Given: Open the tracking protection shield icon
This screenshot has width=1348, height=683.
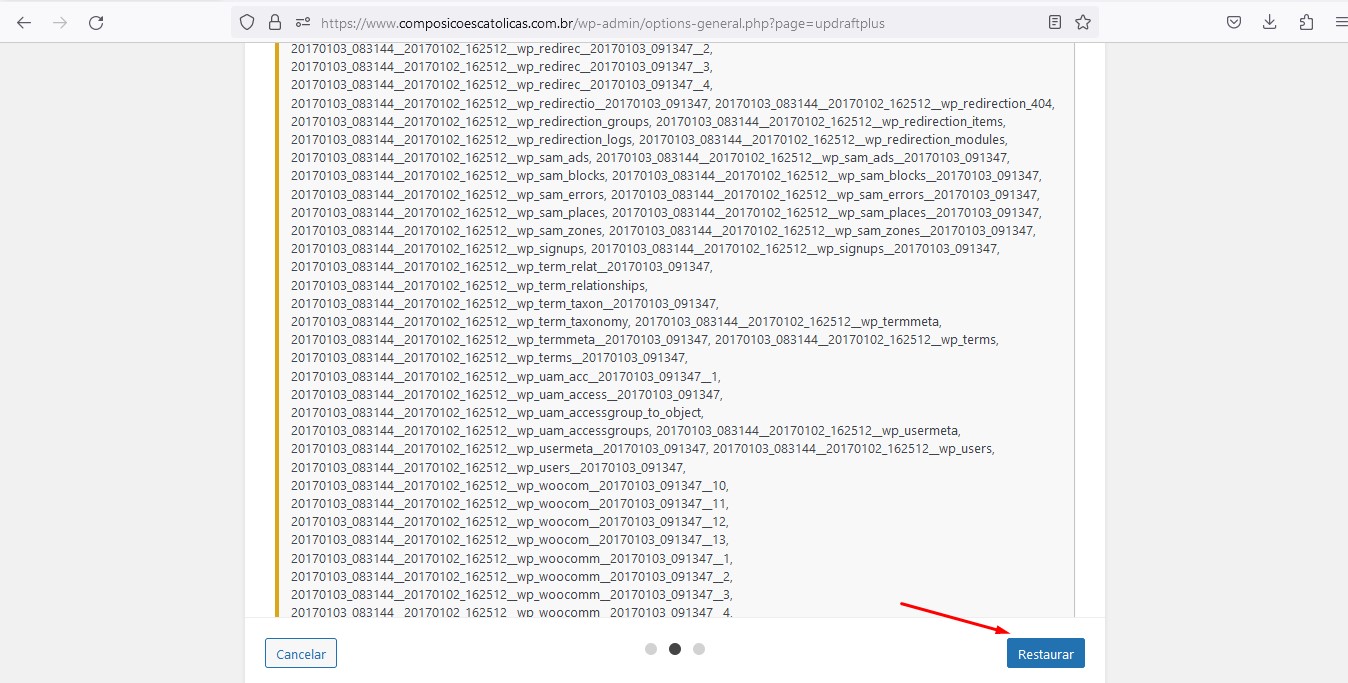Looking at the screenshot, I should [247, 22].
